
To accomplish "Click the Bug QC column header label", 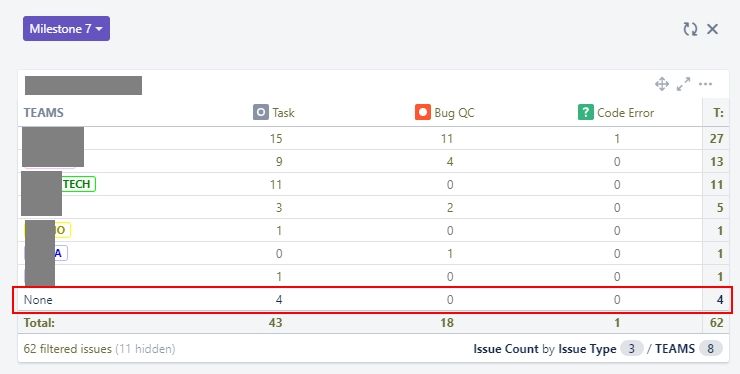I will [x=454, y=113].
